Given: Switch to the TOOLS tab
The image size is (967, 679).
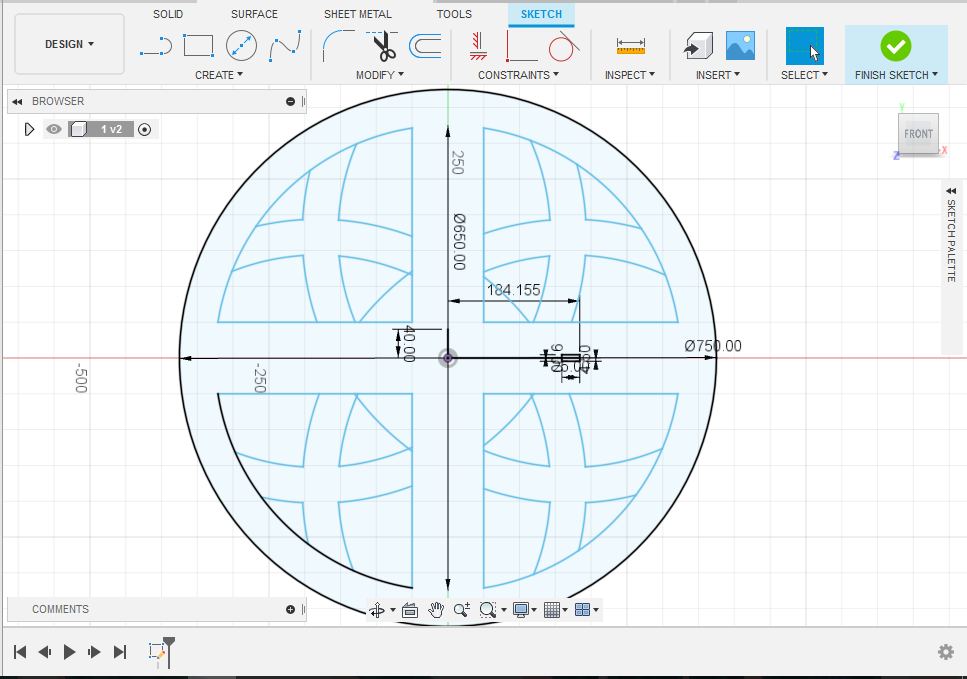Looking at the screenshot, I should pyautogui.click(x=454, y=14).
